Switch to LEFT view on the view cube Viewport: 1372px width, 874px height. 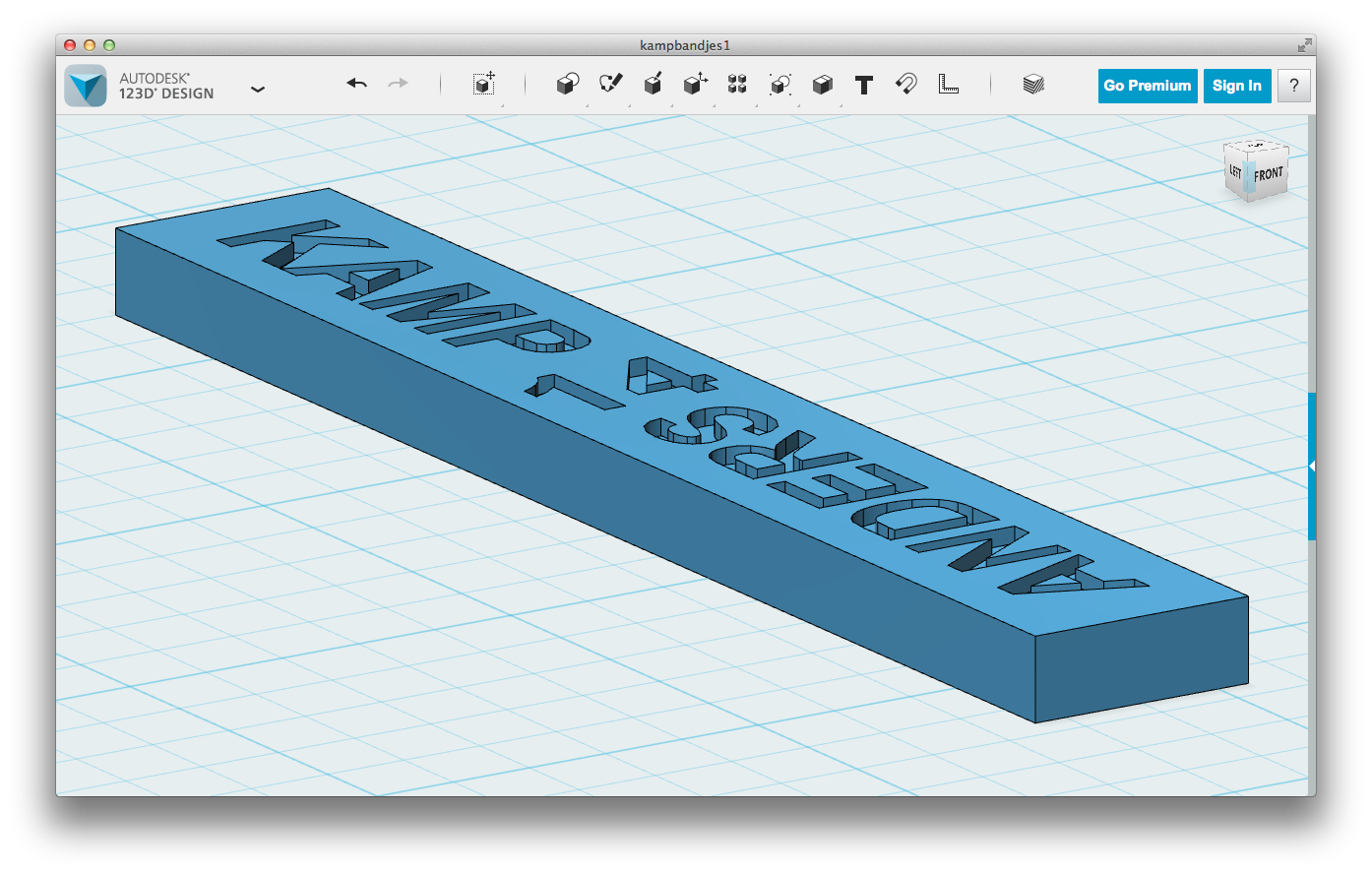(1235, 171)
